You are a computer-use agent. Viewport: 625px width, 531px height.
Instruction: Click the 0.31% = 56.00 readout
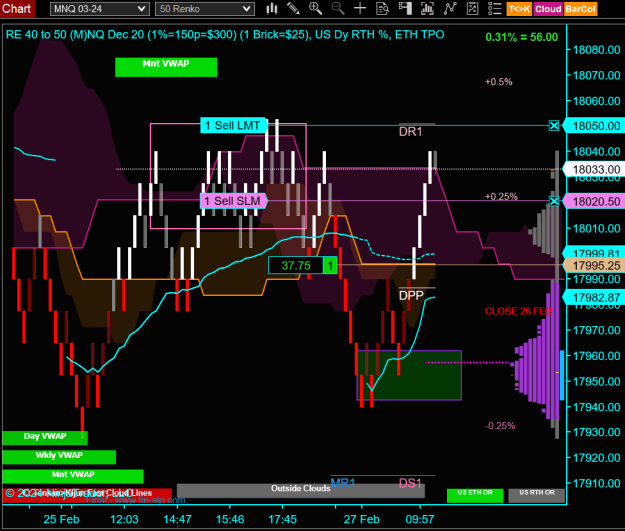pos(521,37)
